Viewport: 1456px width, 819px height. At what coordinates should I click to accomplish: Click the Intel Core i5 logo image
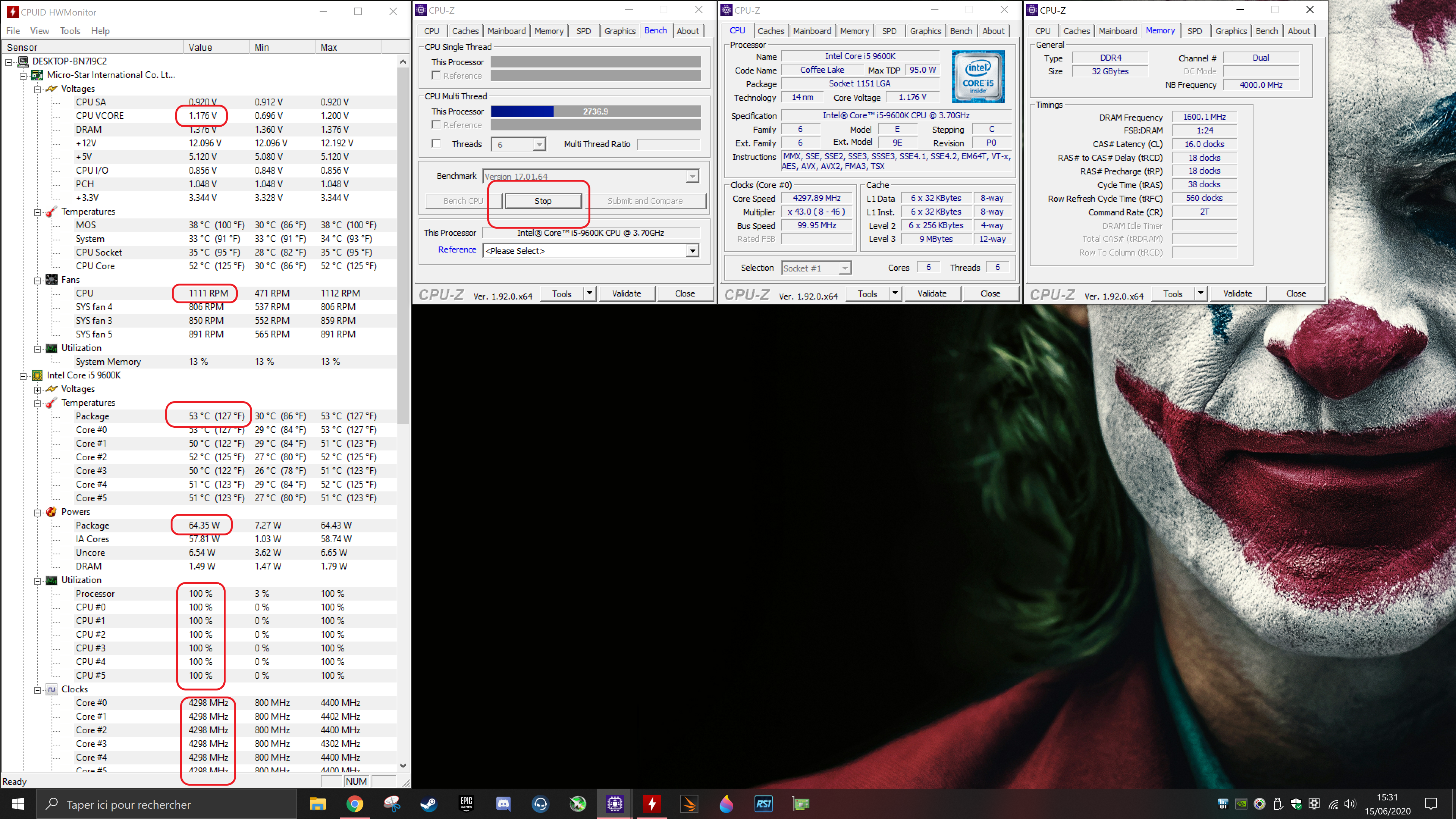point(978,76)
